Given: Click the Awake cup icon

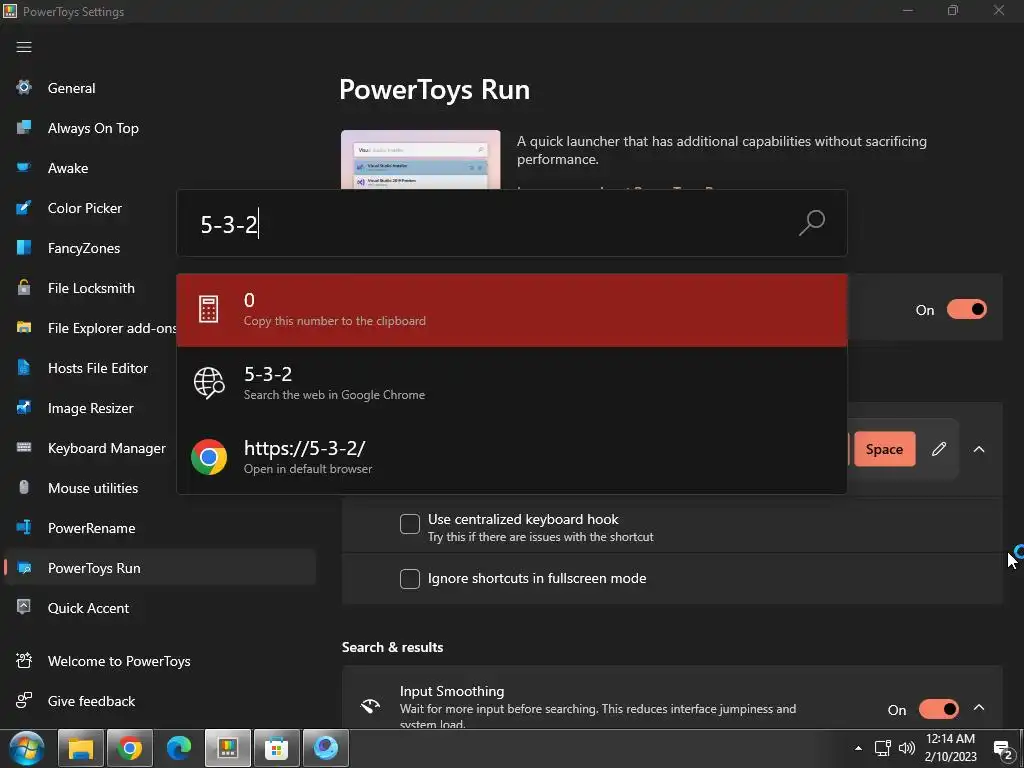Looking at the screenshot, I should 24,168.
